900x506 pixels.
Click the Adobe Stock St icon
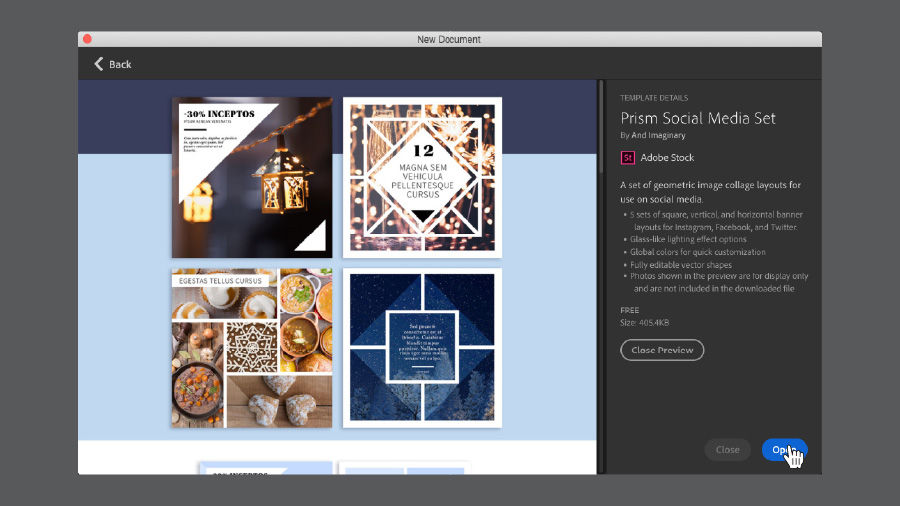(x=627, y=157)
